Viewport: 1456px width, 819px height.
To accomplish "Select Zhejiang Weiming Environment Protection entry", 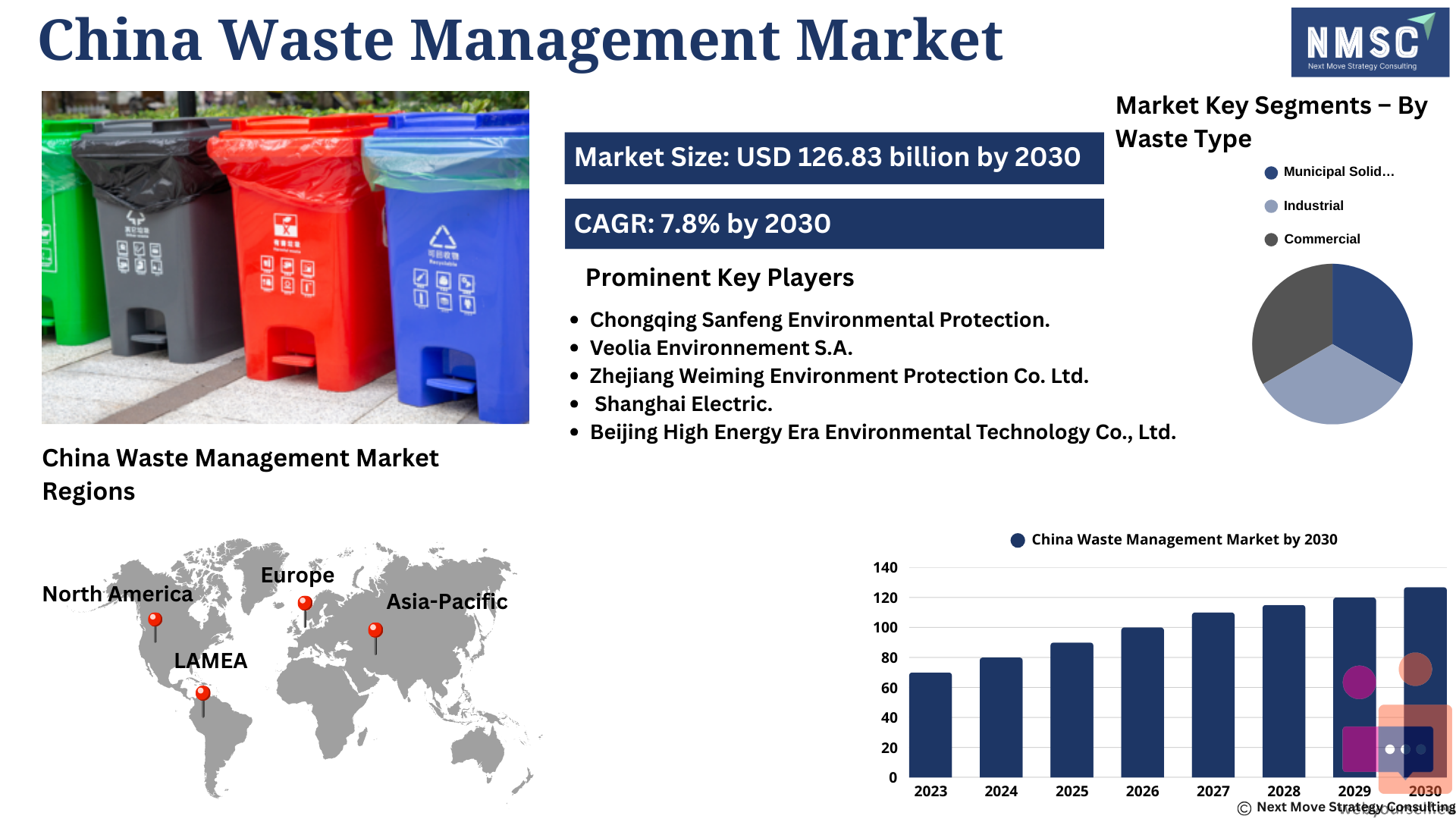I will click(839, 376).
